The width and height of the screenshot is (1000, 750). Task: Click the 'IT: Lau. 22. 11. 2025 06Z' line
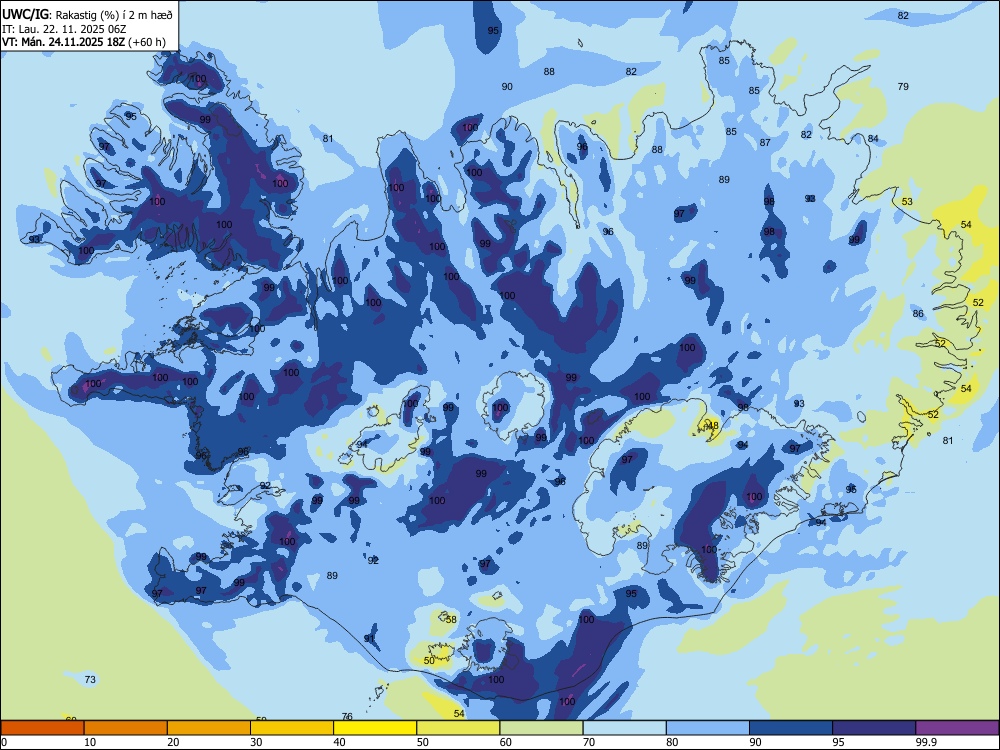point(64,29)
